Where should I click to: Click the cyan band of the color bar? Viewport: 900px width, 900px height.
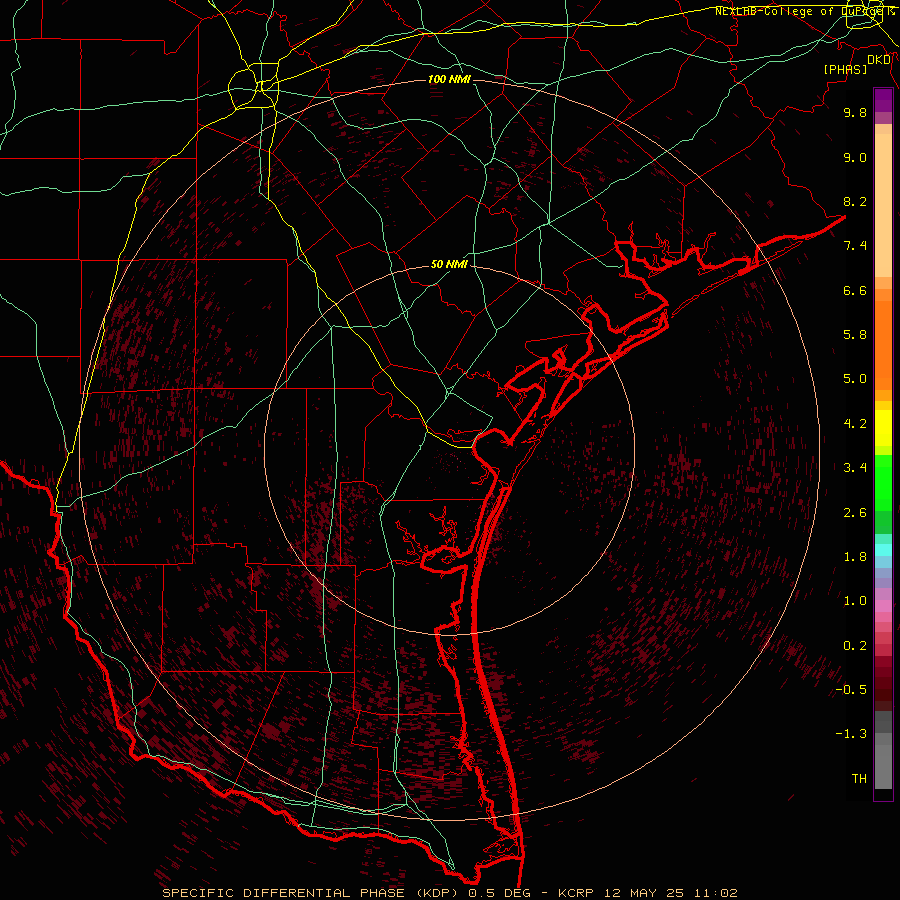[x=883, y=550]
